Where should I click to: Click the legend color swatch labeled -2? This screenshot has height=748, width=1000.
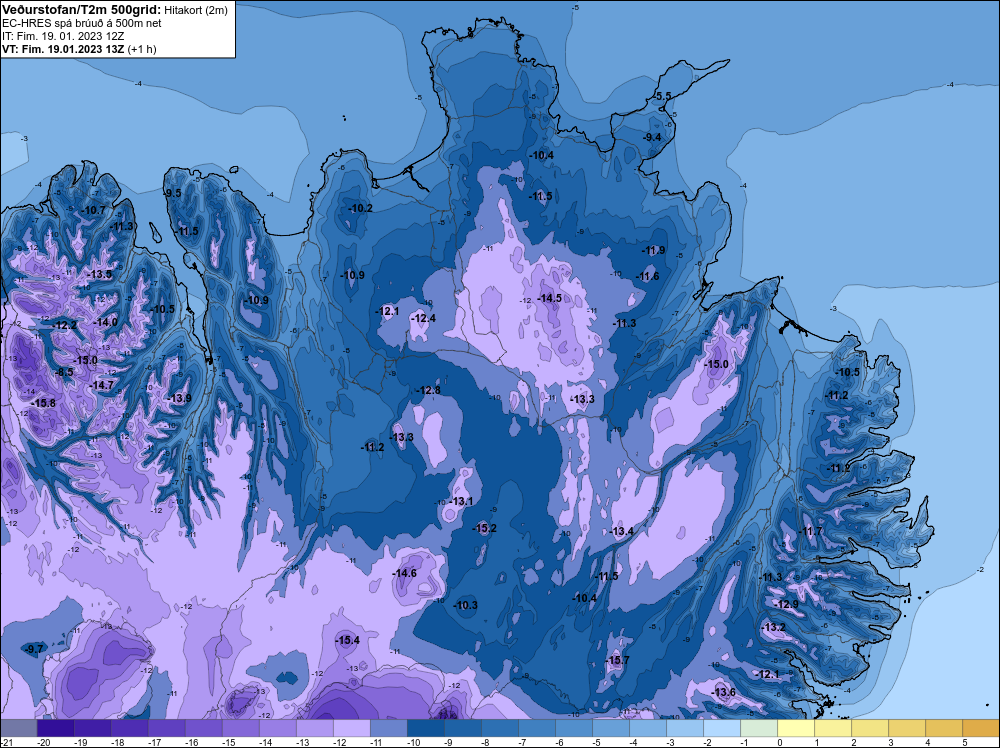coord(722,728)
